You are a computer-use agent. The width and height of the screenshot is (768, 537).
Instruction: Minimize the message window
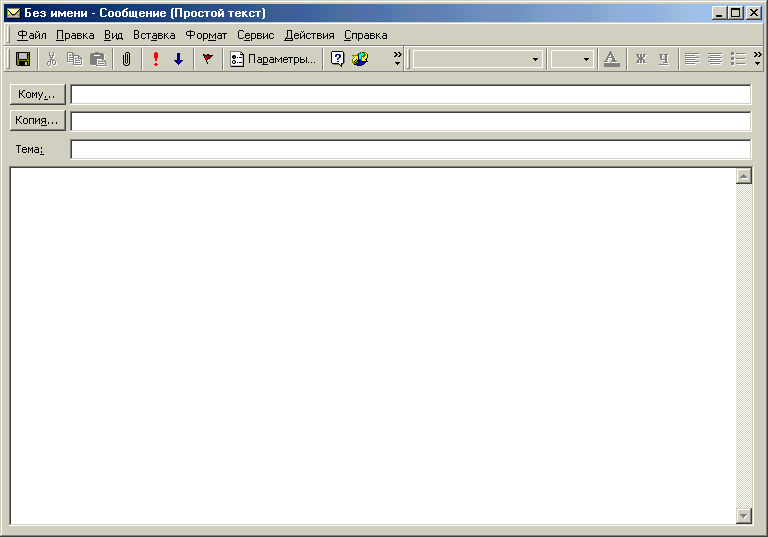[x=719, y=13]
